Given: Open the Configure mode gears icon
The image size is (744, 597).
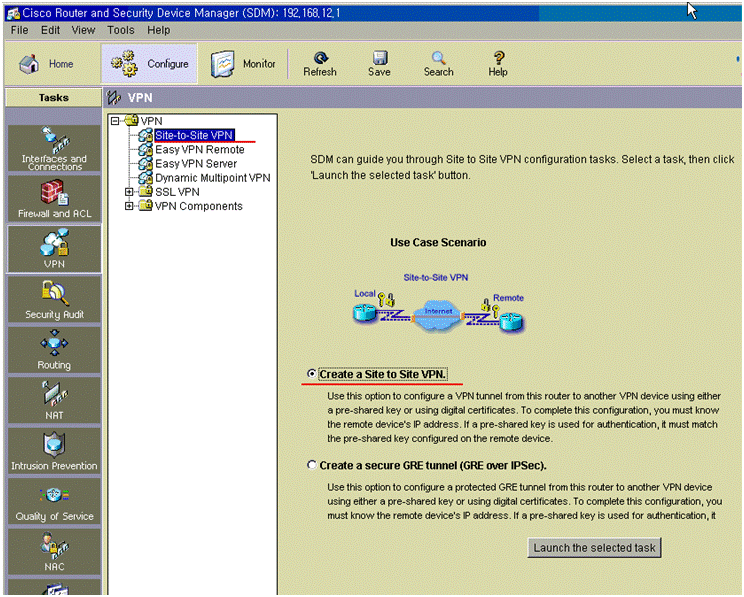Looking at the screenshot, I should [x=124, y=64].
